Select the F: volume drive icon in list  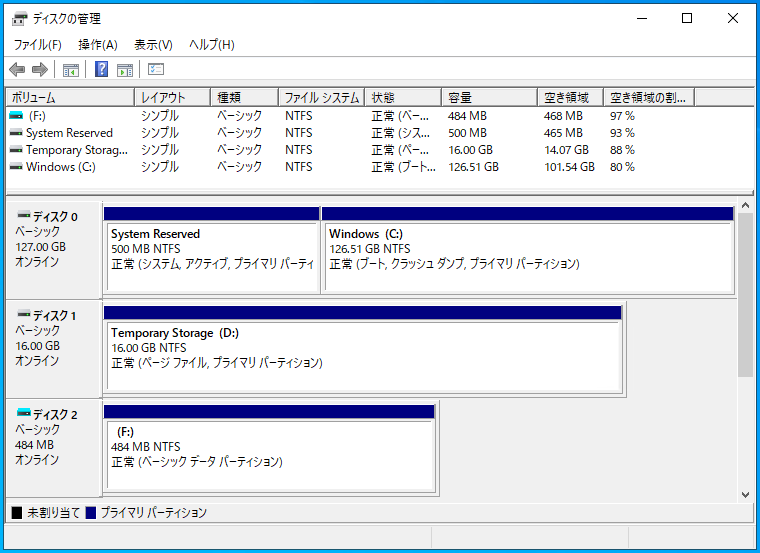16,115
